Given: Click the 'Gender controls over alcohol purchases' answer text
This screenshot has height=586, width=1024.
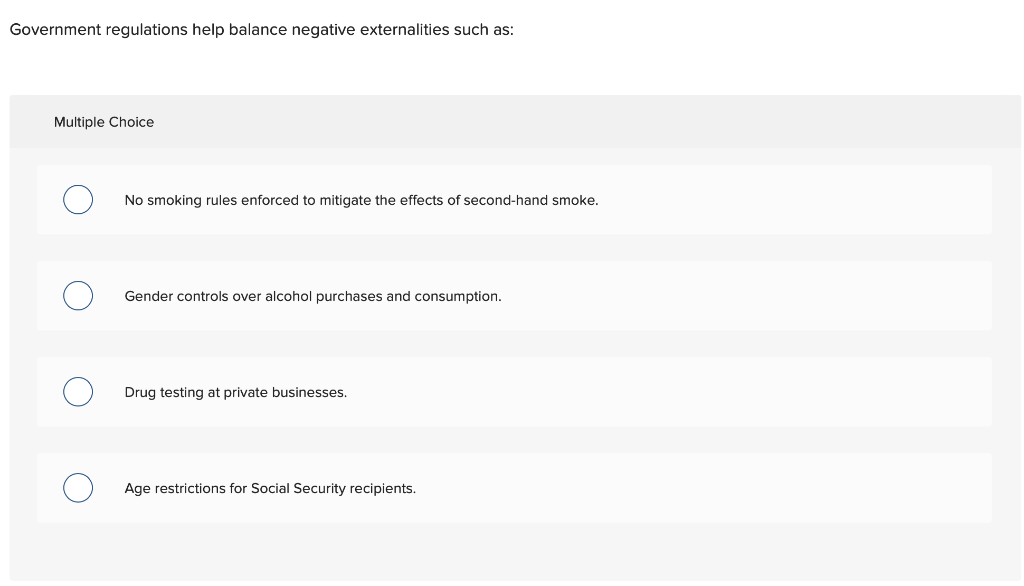Looking at the screenshot, I should tap(312, 296).
